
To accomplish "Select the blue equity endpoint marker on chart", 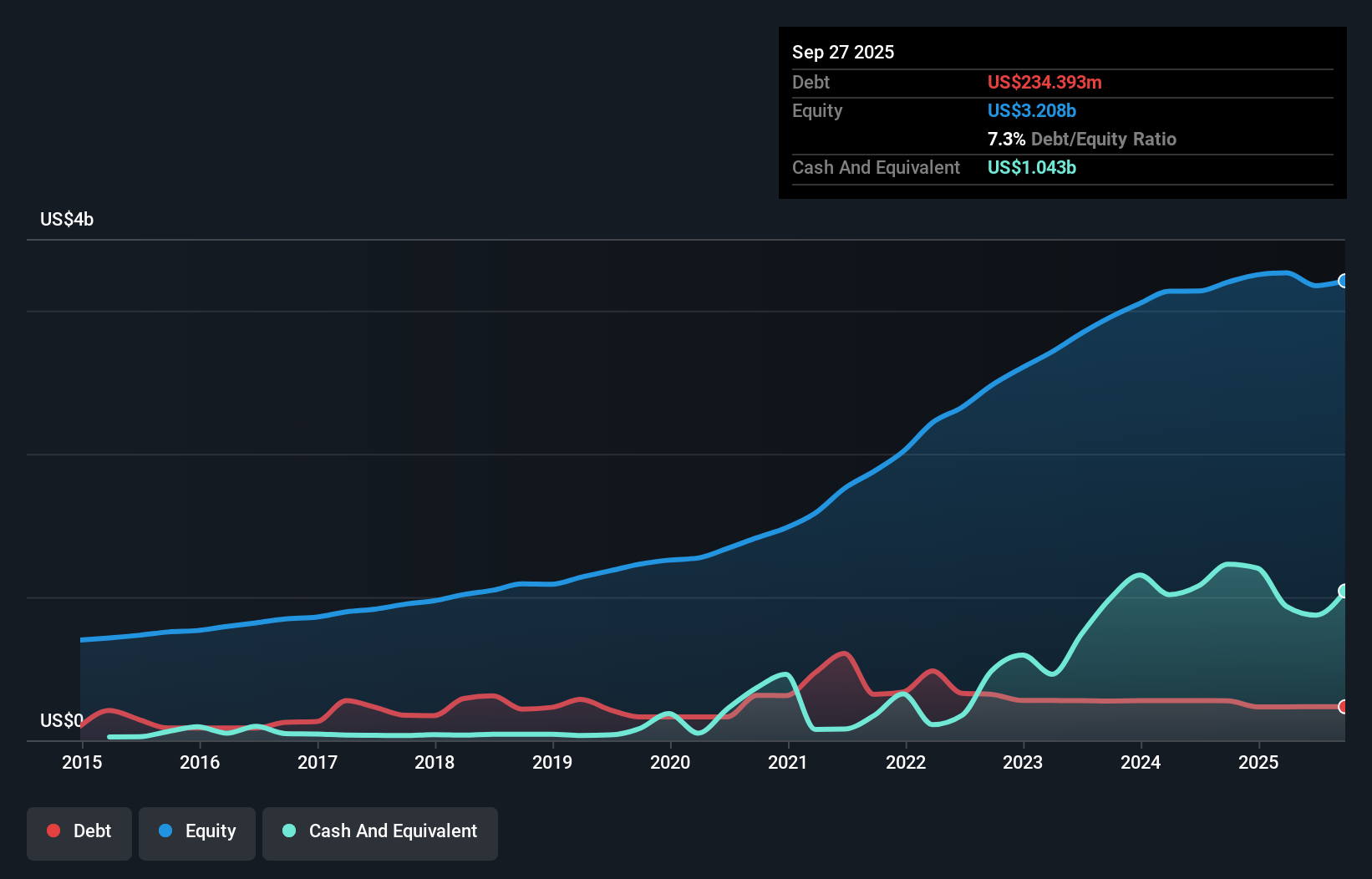I will point(1344,281).
